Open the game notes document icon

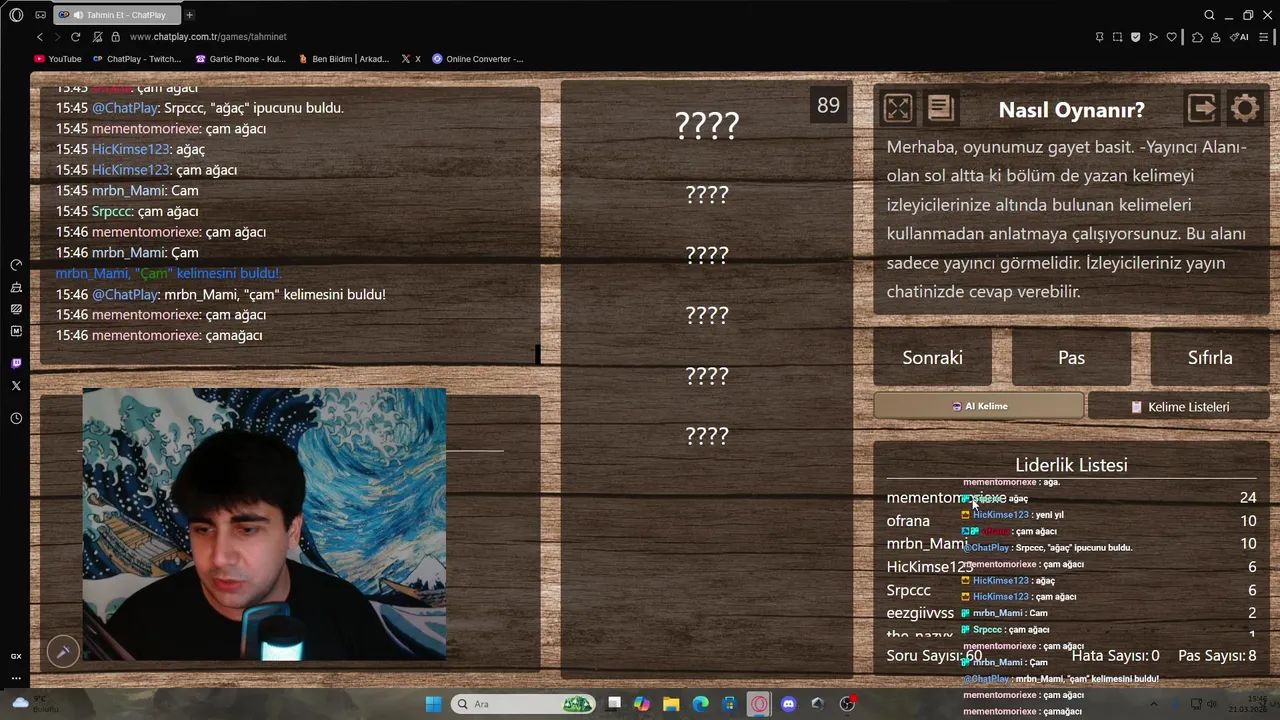(x=941, y=108)
